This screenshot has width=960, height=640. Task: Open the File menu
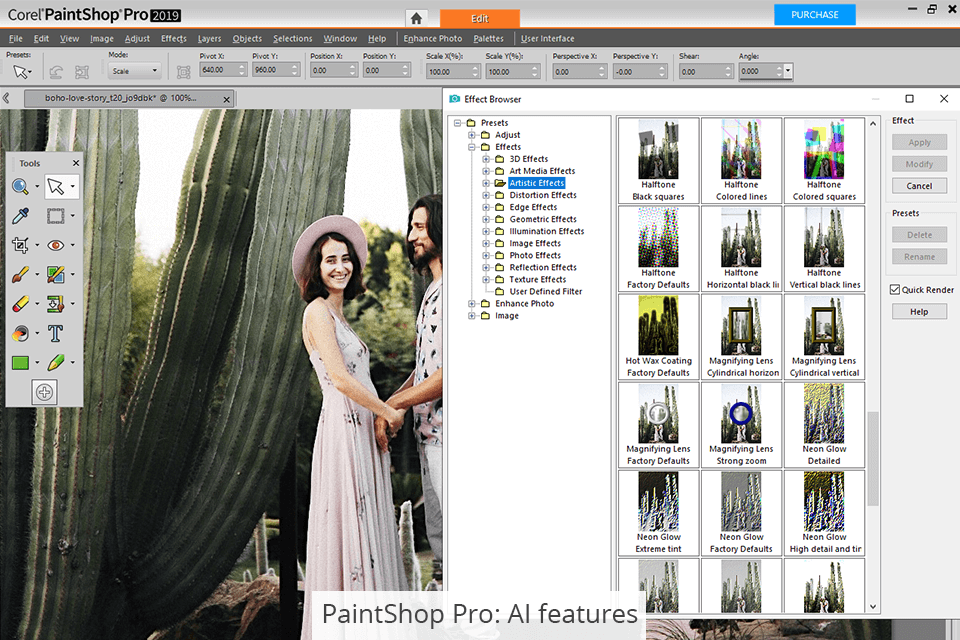pyautogui.click(x=16, y=38)
